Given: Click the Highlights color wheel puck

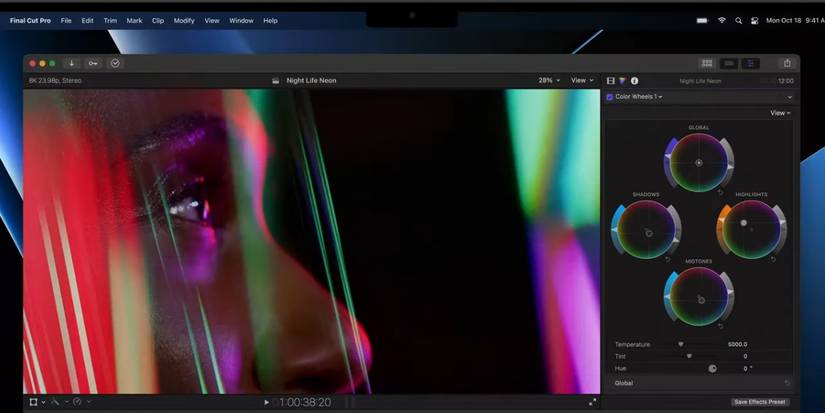Looking at the screenshot, I should tap(743, 223).
